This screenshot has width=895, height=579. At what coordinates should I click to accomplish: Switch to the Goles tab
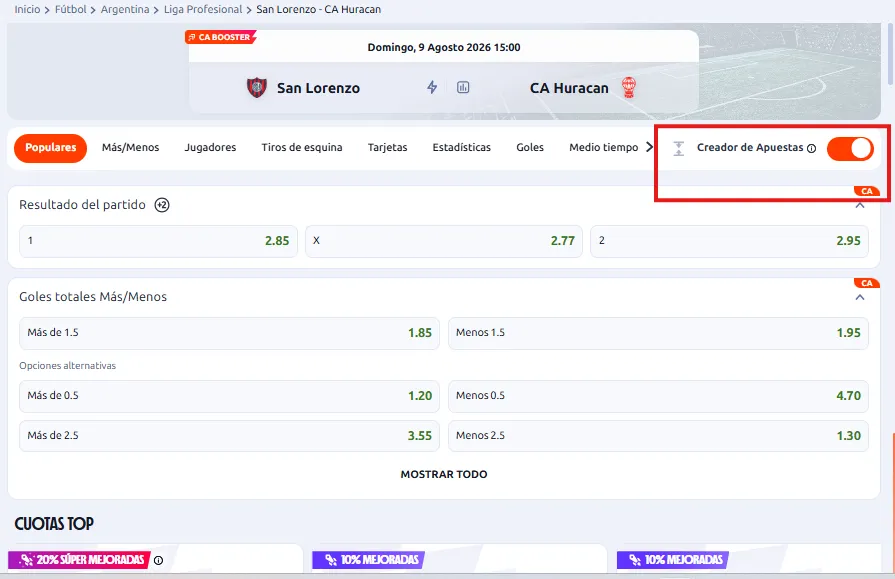coord(530,147)
